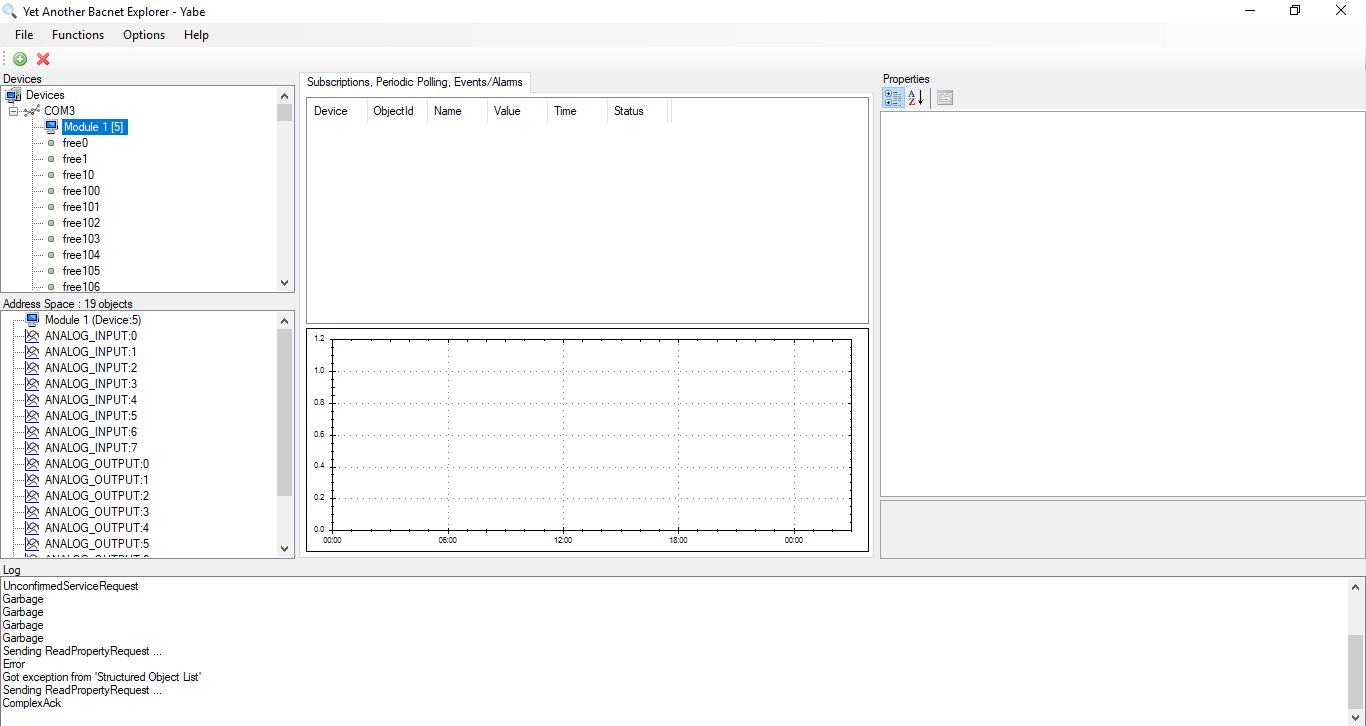Click the green add device icon
This screenshot has width=1366, height=726.
19,59
